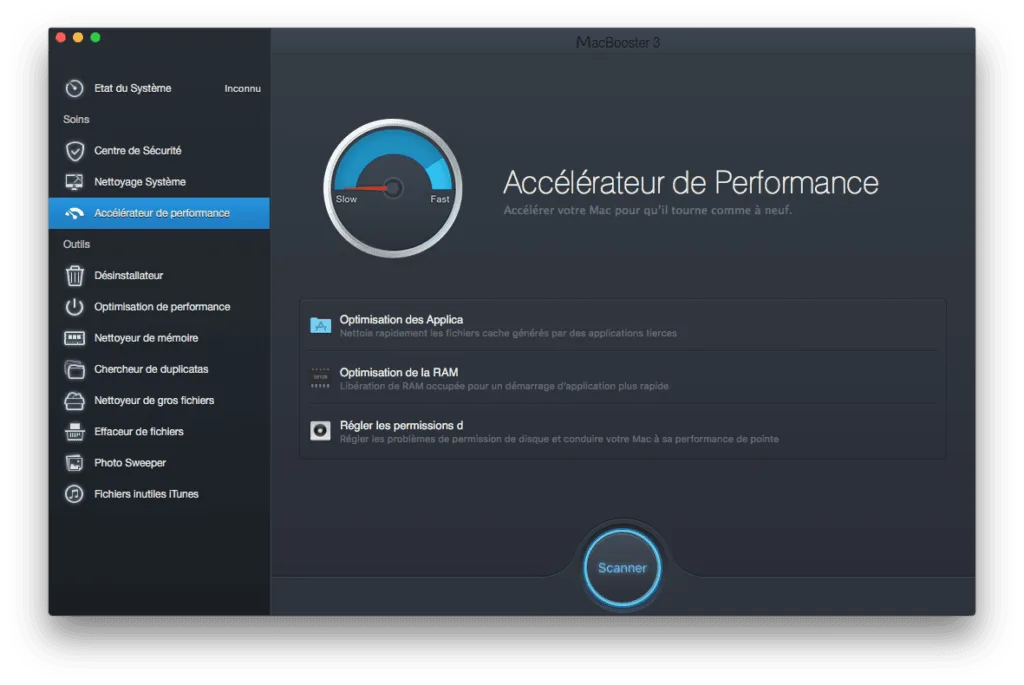Select the Effaceur de fichiers tool
The width and height of the screenshot is (1024, 685).
pos(140,431)
